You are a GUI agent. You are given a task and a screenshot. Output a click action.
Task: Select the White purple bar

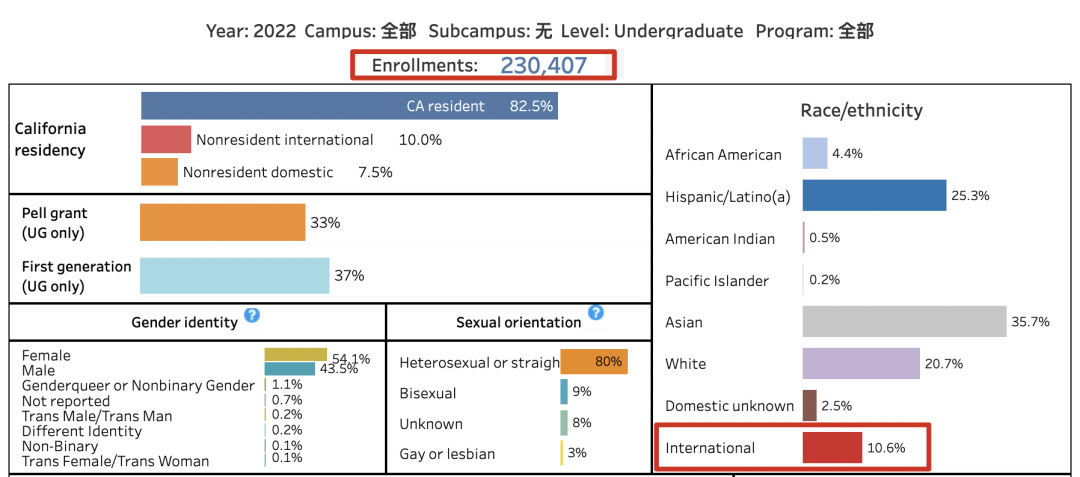(x=861, y=364)
